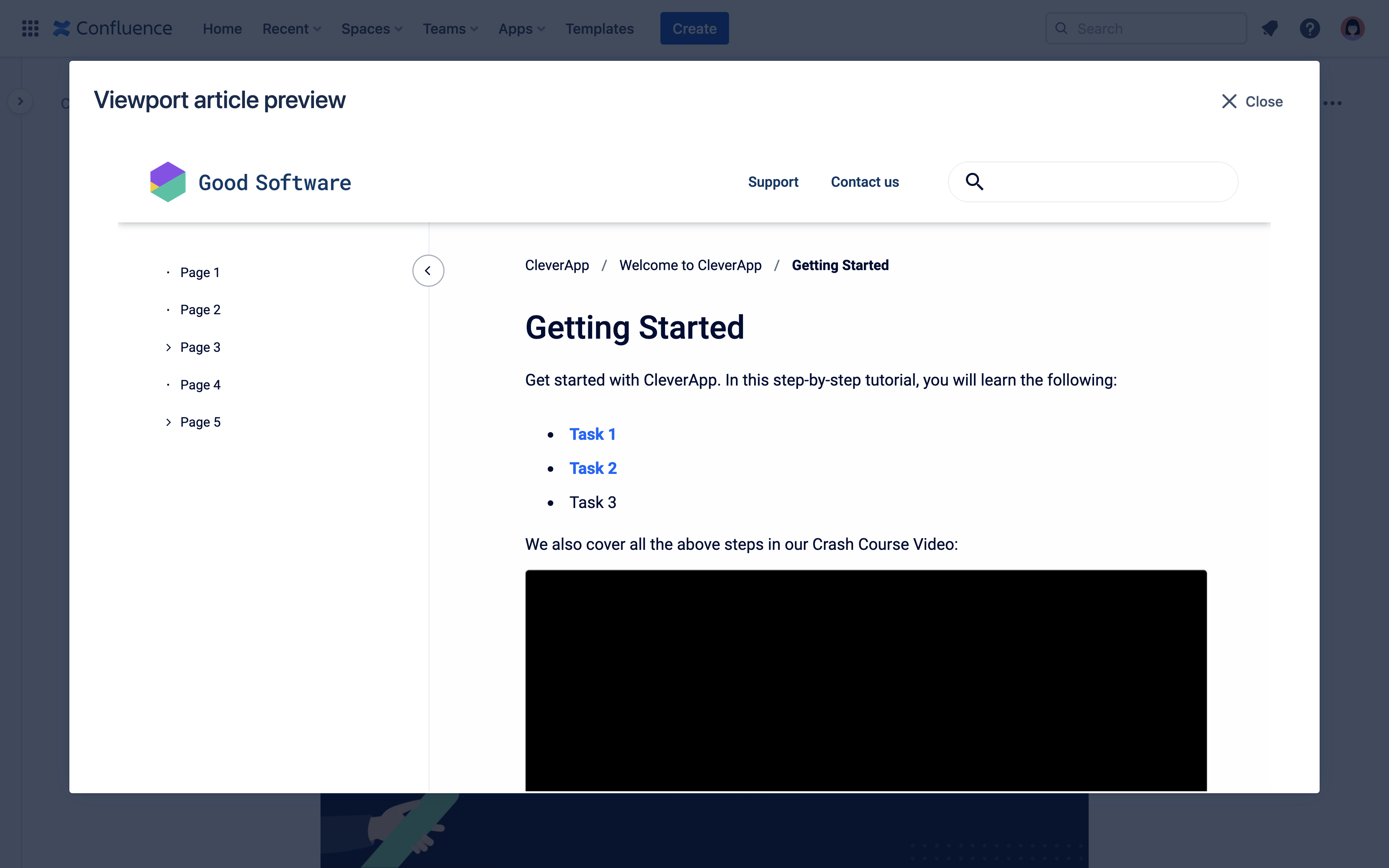This screenshot has width=1389, height=868.
Task: Open the notifications bell icon
Action: coord(1270,28)
